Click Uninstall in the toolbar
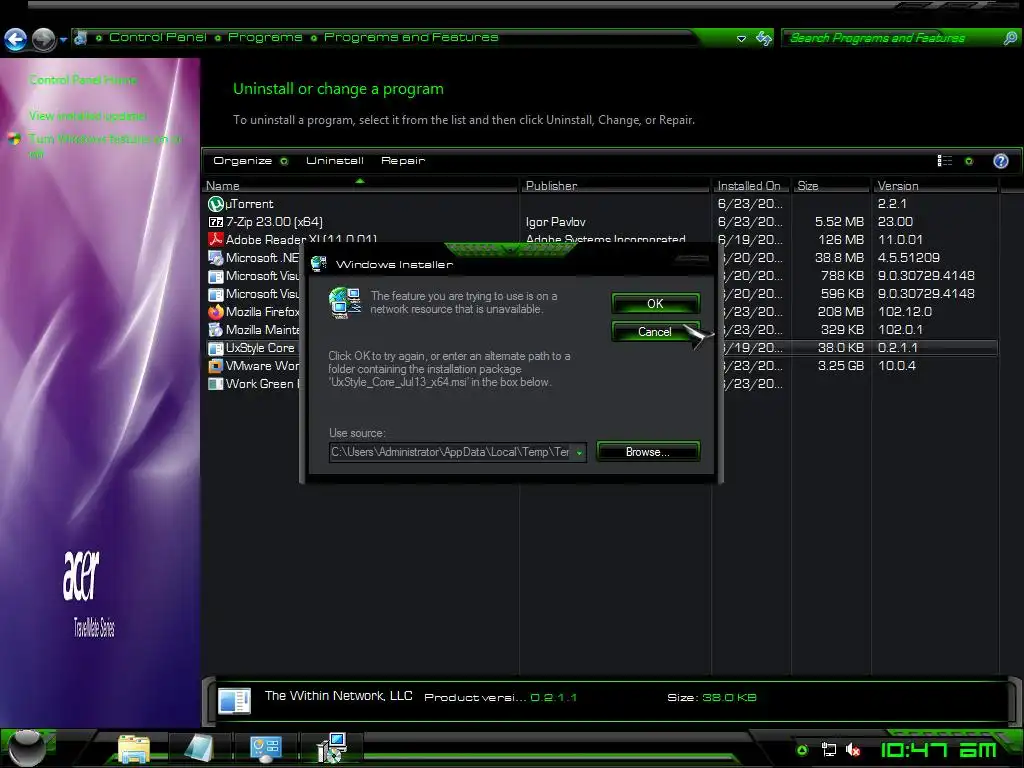1024x768 pixels. point(334,161)
